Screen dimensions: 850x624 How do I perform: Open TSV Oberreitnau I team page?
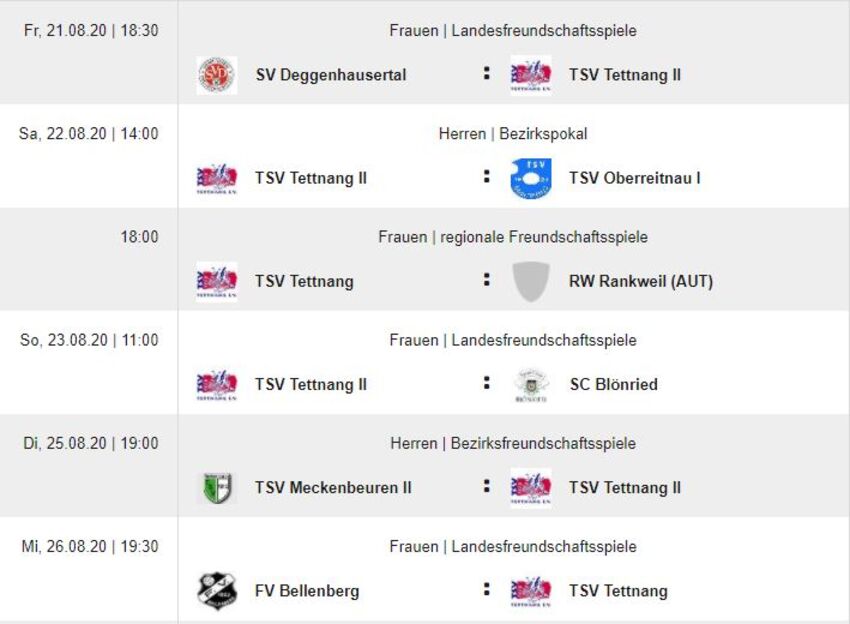click(634, 178)
